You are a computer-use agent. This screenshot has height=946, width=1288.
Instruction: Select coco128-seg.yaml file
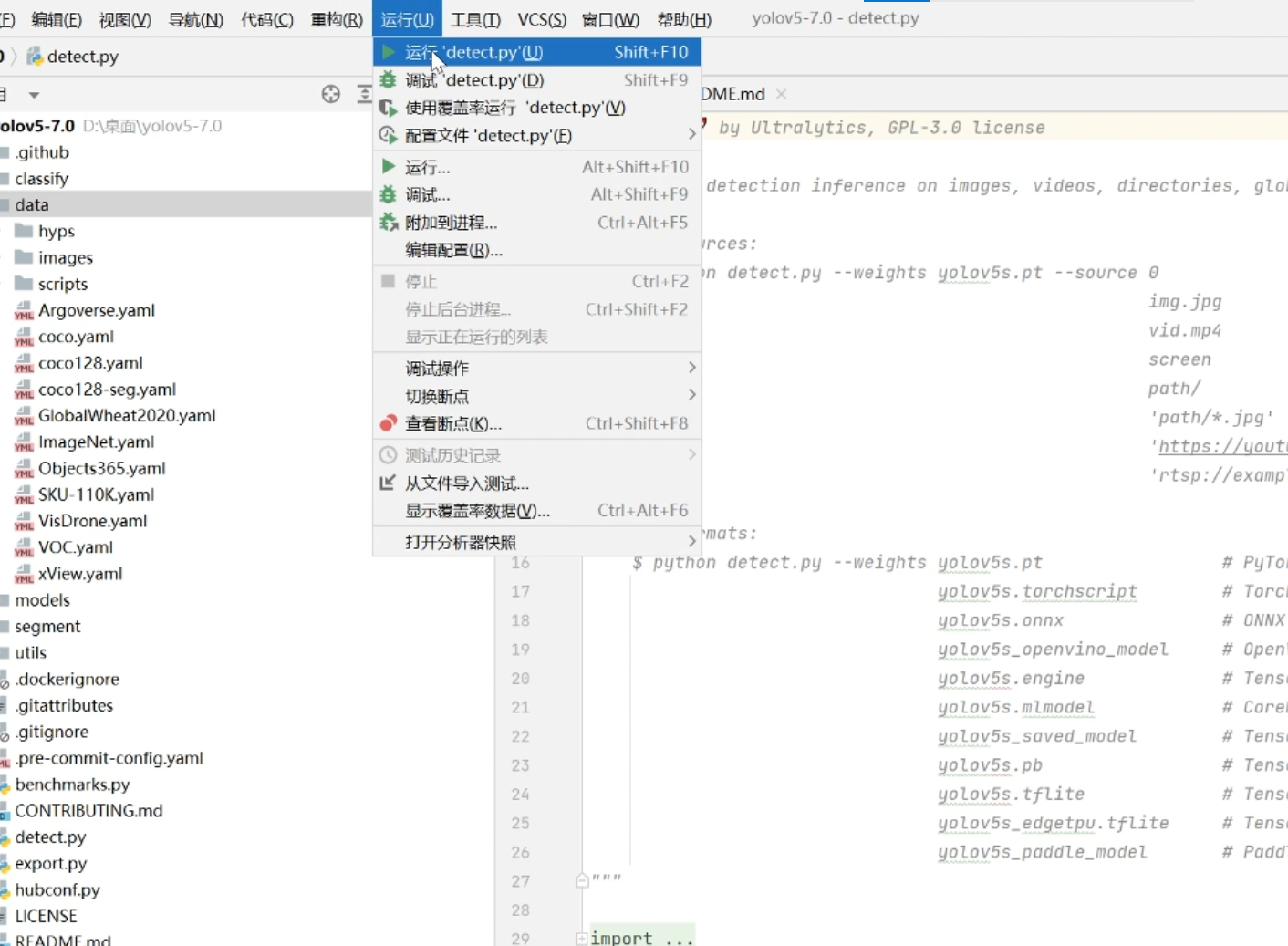coord(107,390)
